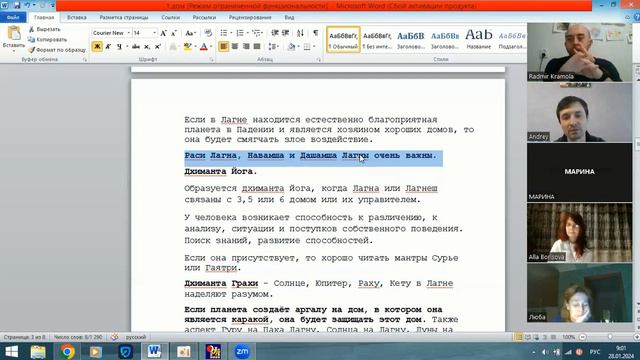Viewport: 640px width, 360px height.
Task: Open the Файл tab
Action: point(13,18)
